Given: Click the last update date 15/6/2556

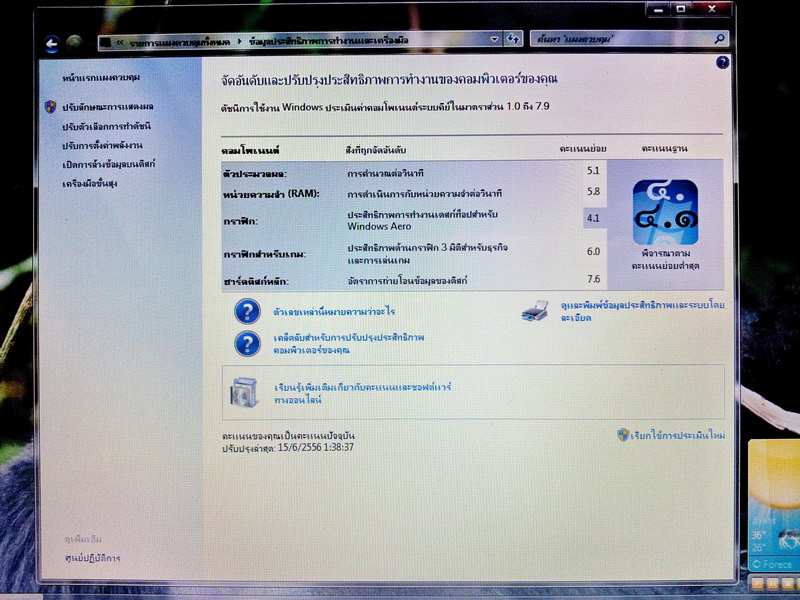Looking at the screenshot, I should [x=303, y=447].
